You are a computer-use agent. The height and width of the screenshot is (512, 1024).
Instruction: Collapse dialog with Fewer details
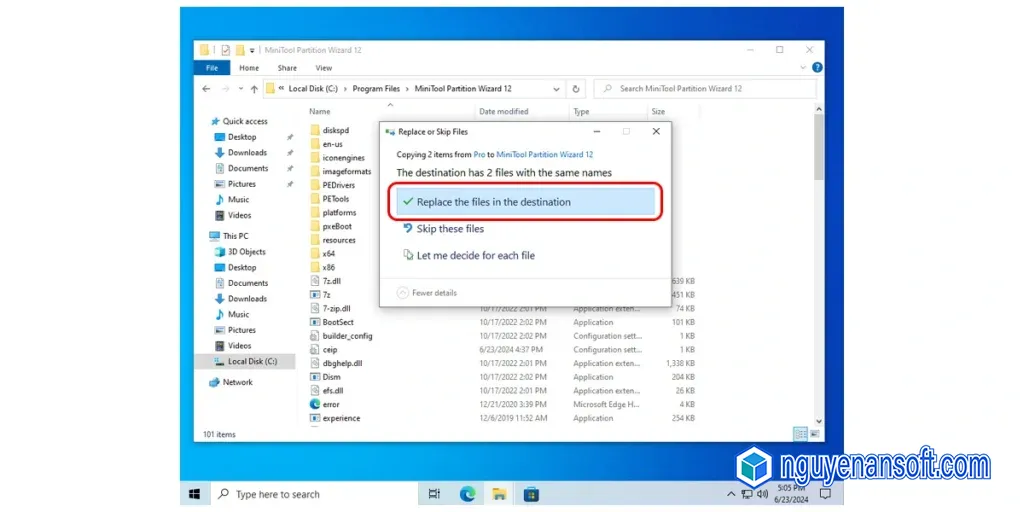click(427, 293)
